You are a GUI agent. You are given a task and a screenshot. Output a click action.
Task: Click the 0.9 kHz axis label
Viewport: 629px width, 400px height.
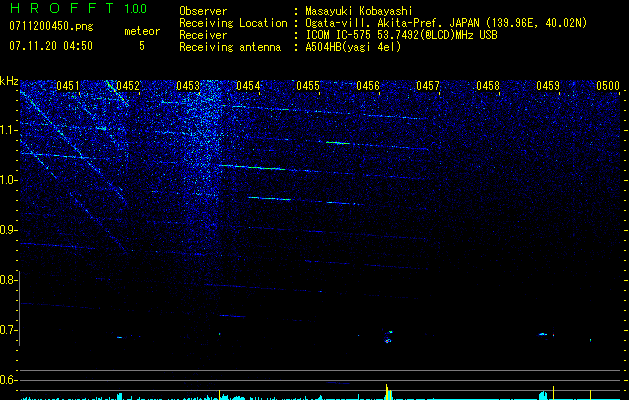click(x=8, y=230)
